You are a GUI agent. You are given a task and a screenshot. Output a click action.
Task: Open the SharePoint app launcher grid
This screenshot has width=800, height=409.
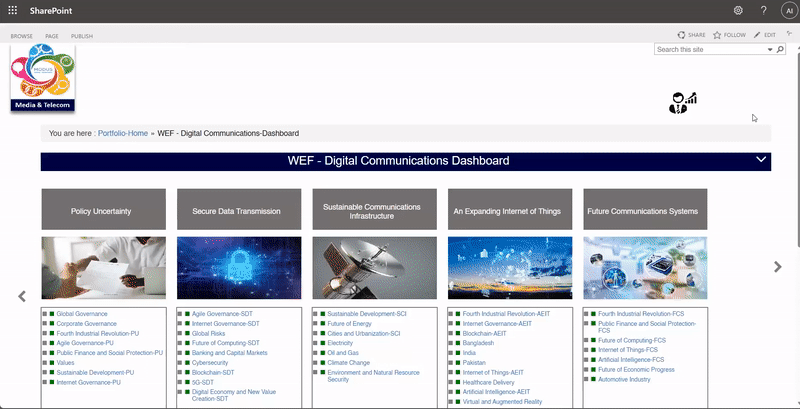tap(13, 10)
